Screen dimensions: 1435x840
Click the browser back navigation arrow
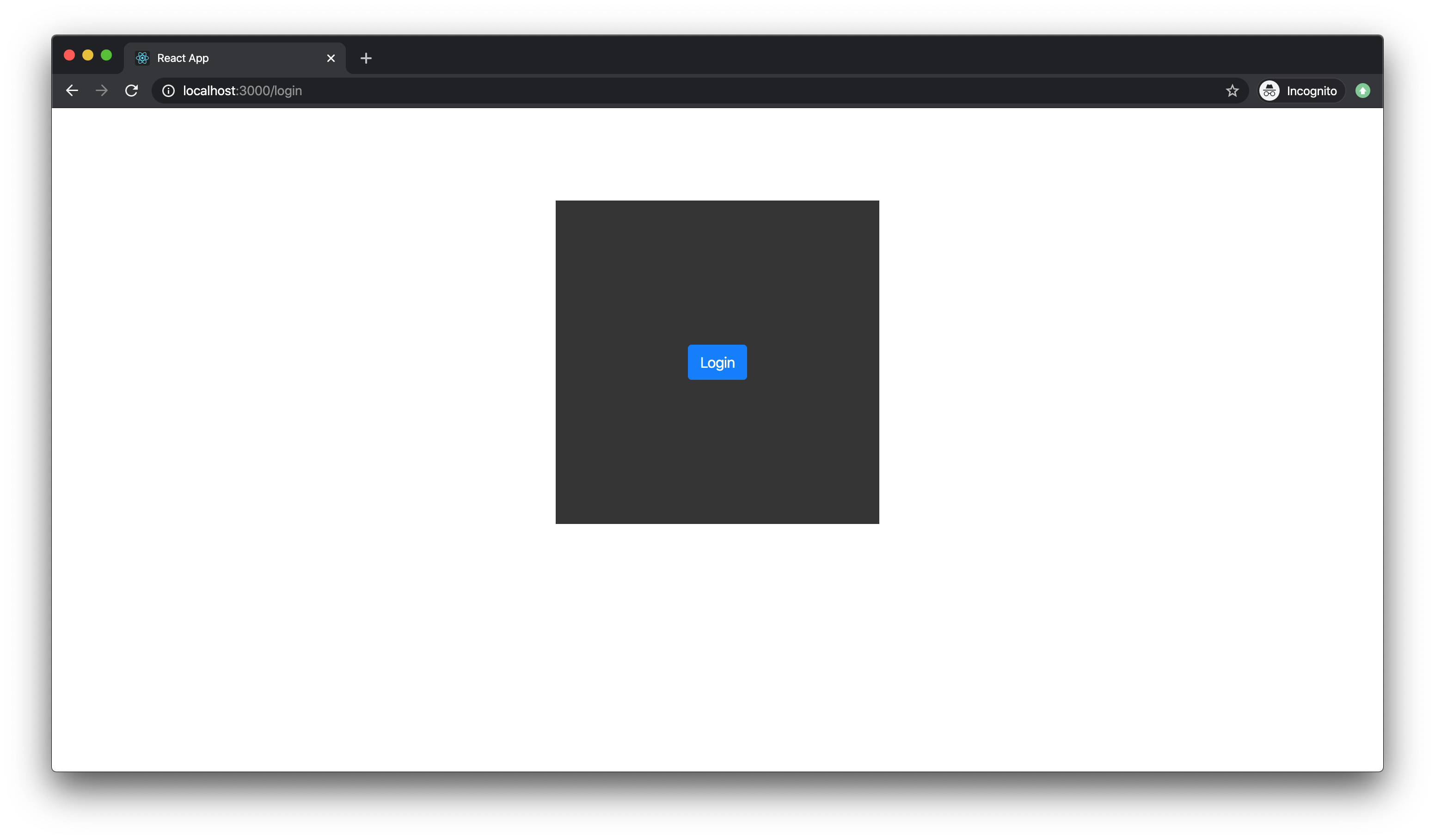point(72,90)
